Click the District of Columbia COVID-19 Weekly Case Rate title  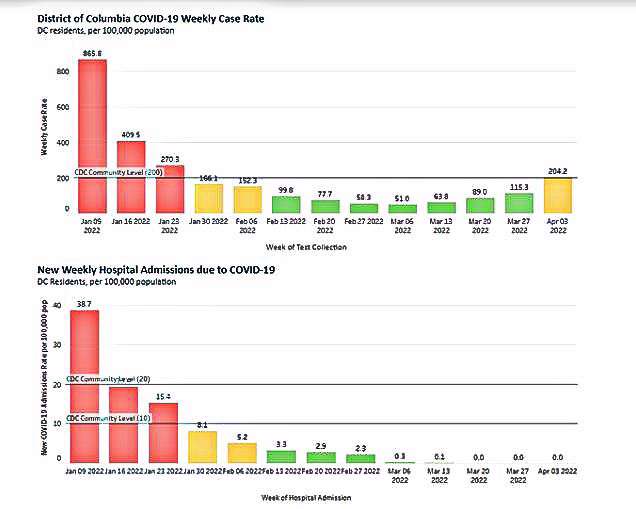click(158, 20)
